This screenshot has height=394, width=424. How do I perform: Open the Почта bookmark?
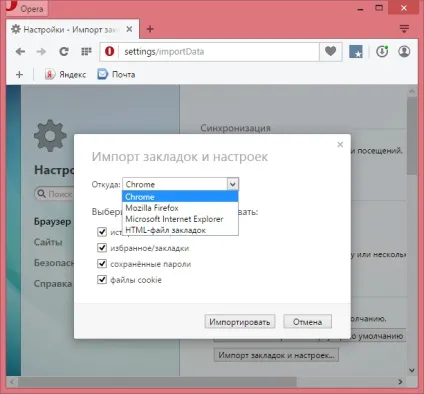coord(116,74)
